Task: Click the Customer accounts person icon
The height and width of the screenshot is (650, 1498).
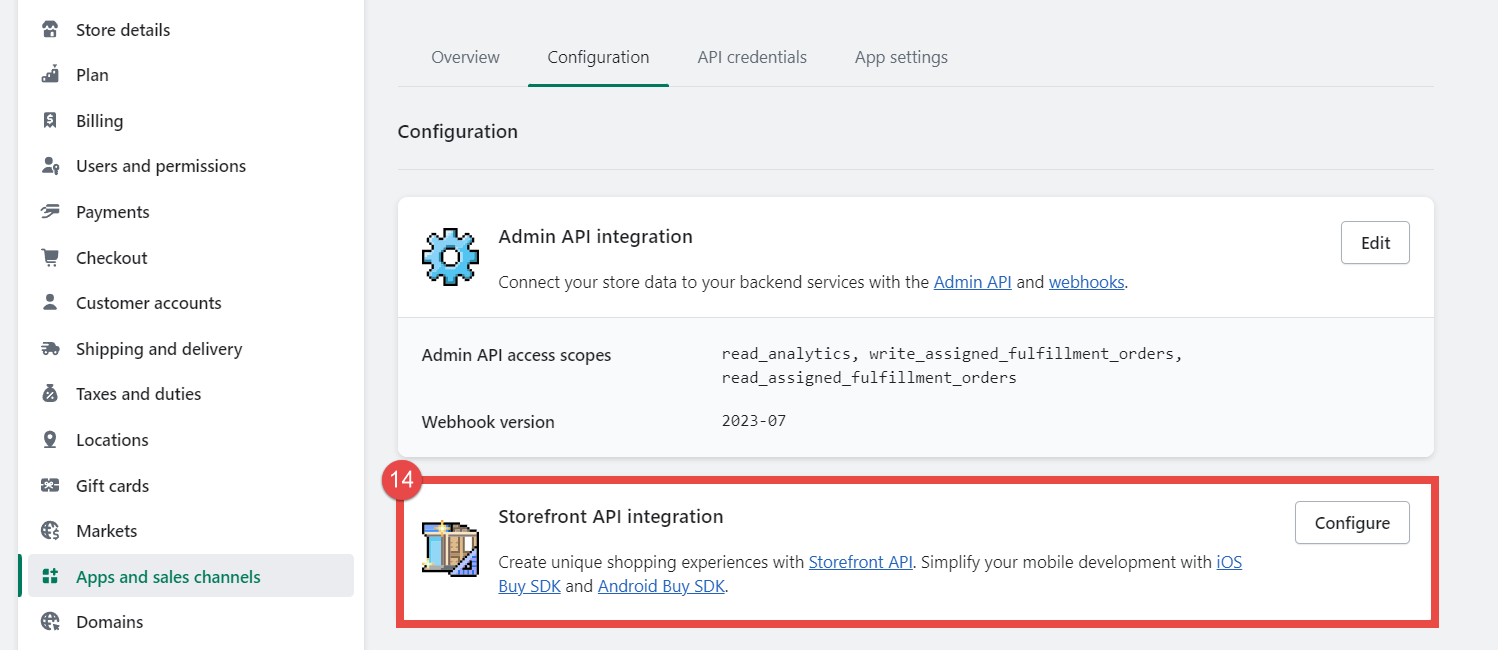Action: pyautogui.click(x=50, y=303)
